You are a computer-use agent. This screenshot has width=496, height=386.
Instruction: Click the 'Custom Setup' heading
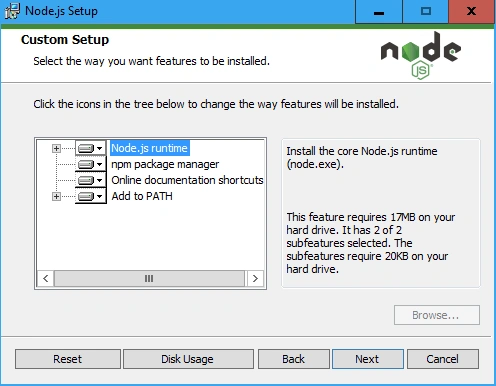(65, 40)
